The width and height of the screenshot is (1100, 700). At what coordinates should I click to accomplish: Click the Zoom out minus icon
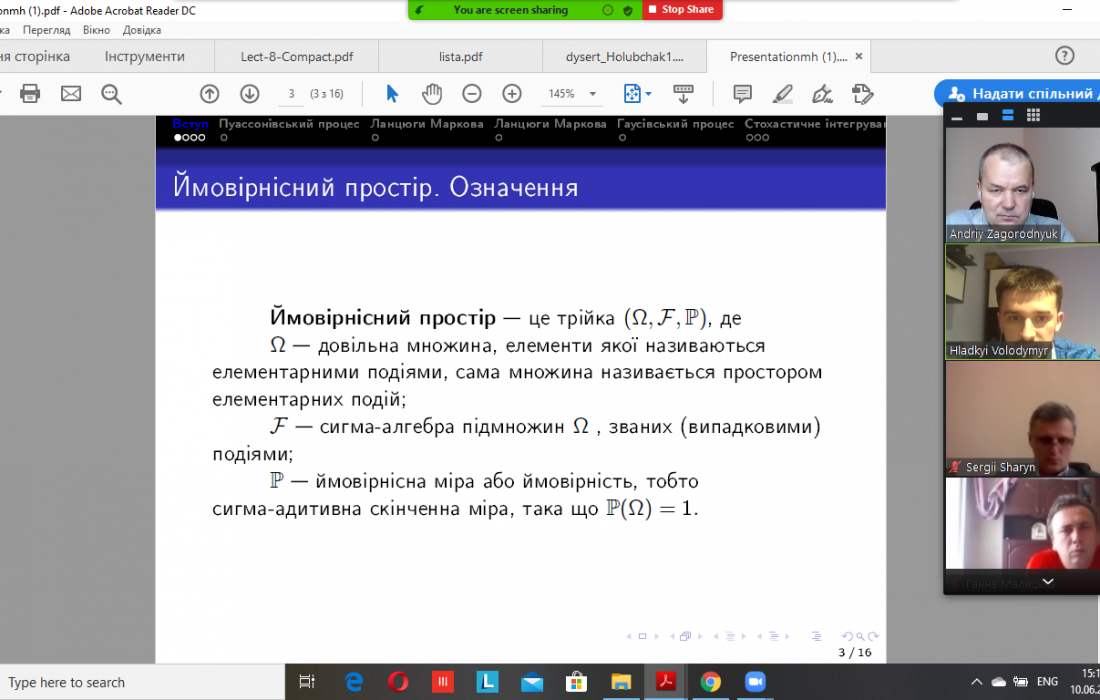click(472, 94)
